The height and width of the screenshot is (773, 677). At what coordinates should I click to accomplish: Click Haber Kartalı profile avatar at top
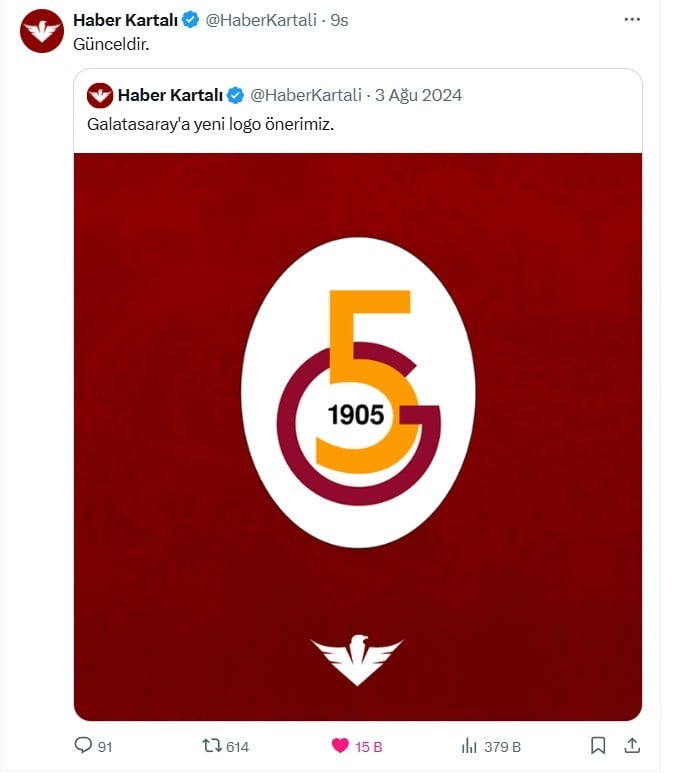coord(42,30)
